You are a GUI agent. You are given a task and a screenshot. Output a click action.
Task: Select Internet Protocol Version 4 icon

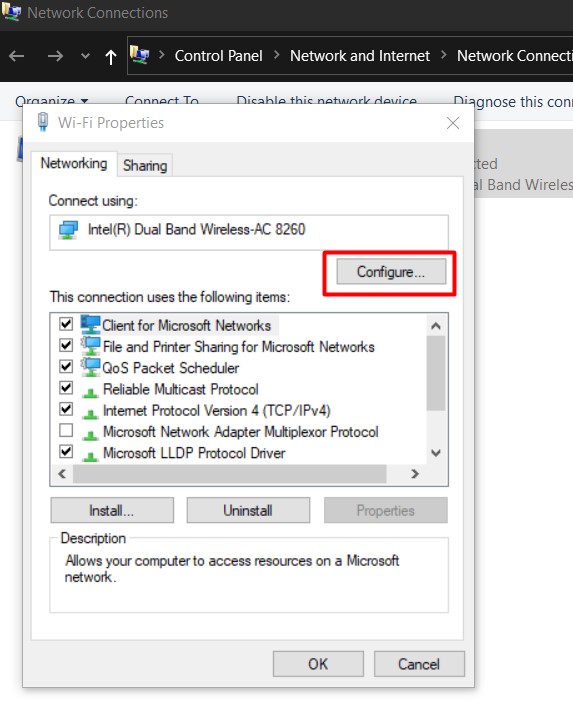coord(90,414)
